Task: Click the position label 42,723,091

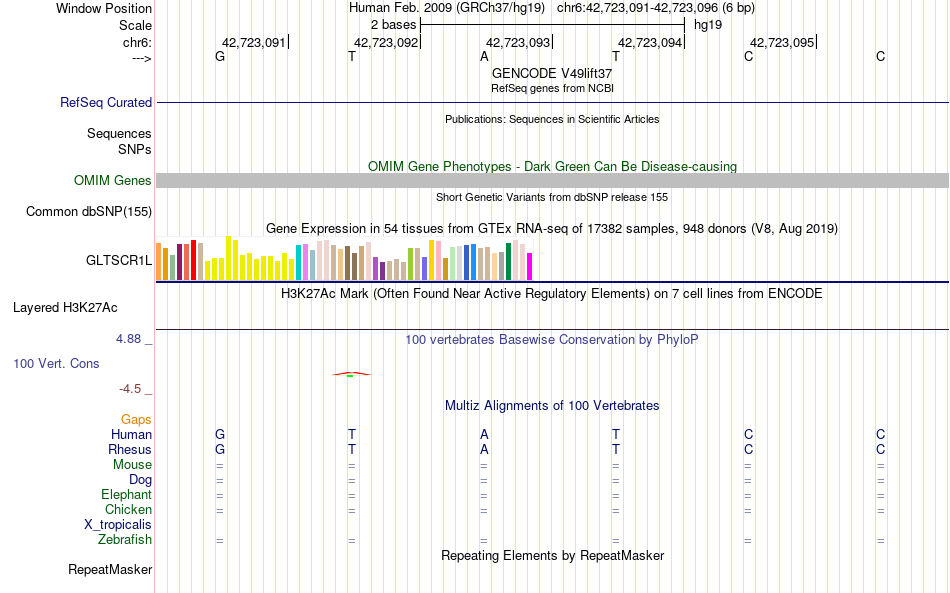Action: click(253, 43)
